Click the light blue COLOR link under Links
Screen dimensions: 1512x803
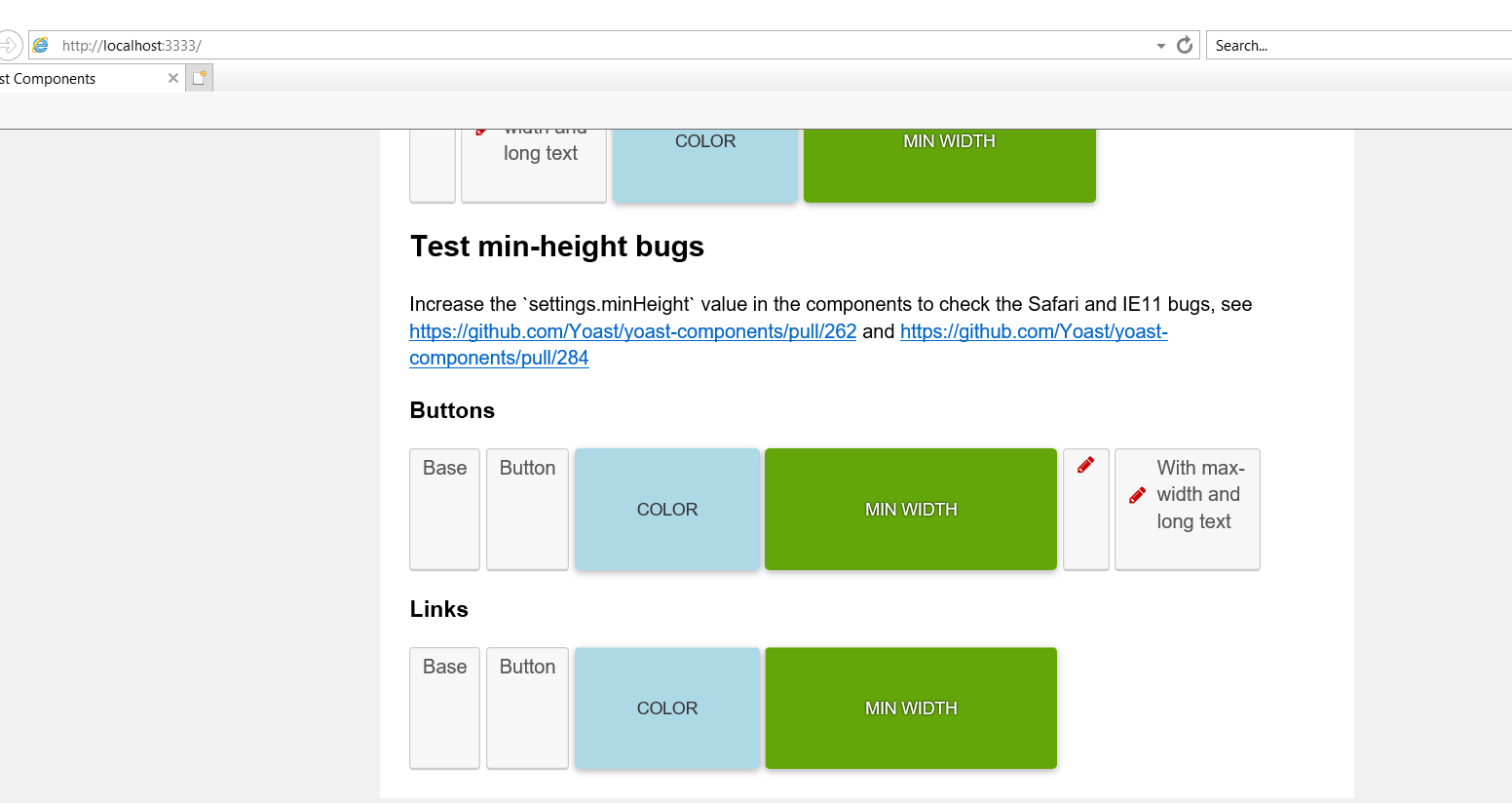click(667, 707)
